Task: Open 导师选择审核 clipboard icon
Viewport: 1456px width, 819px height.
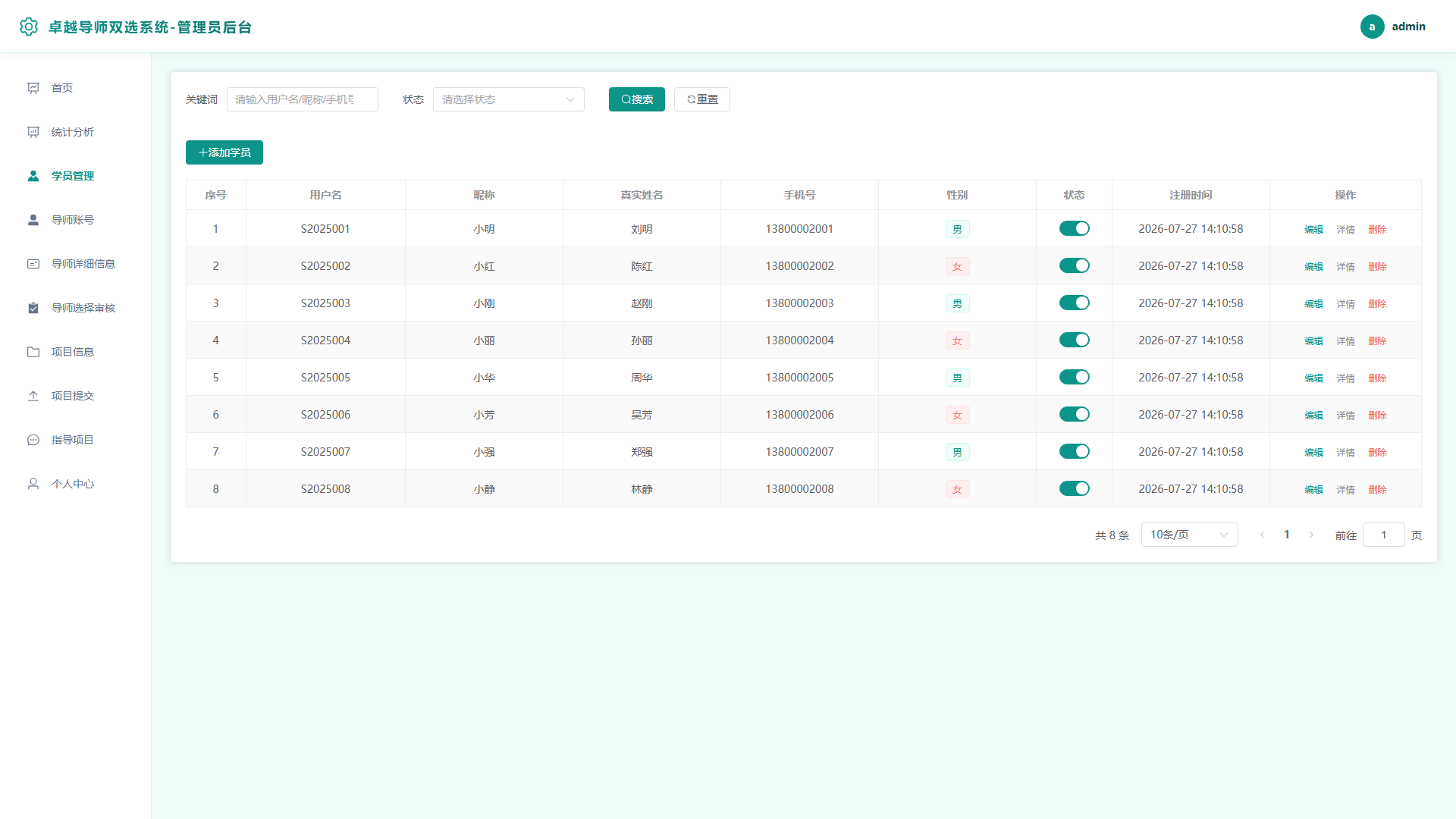Action: point(33,308)
